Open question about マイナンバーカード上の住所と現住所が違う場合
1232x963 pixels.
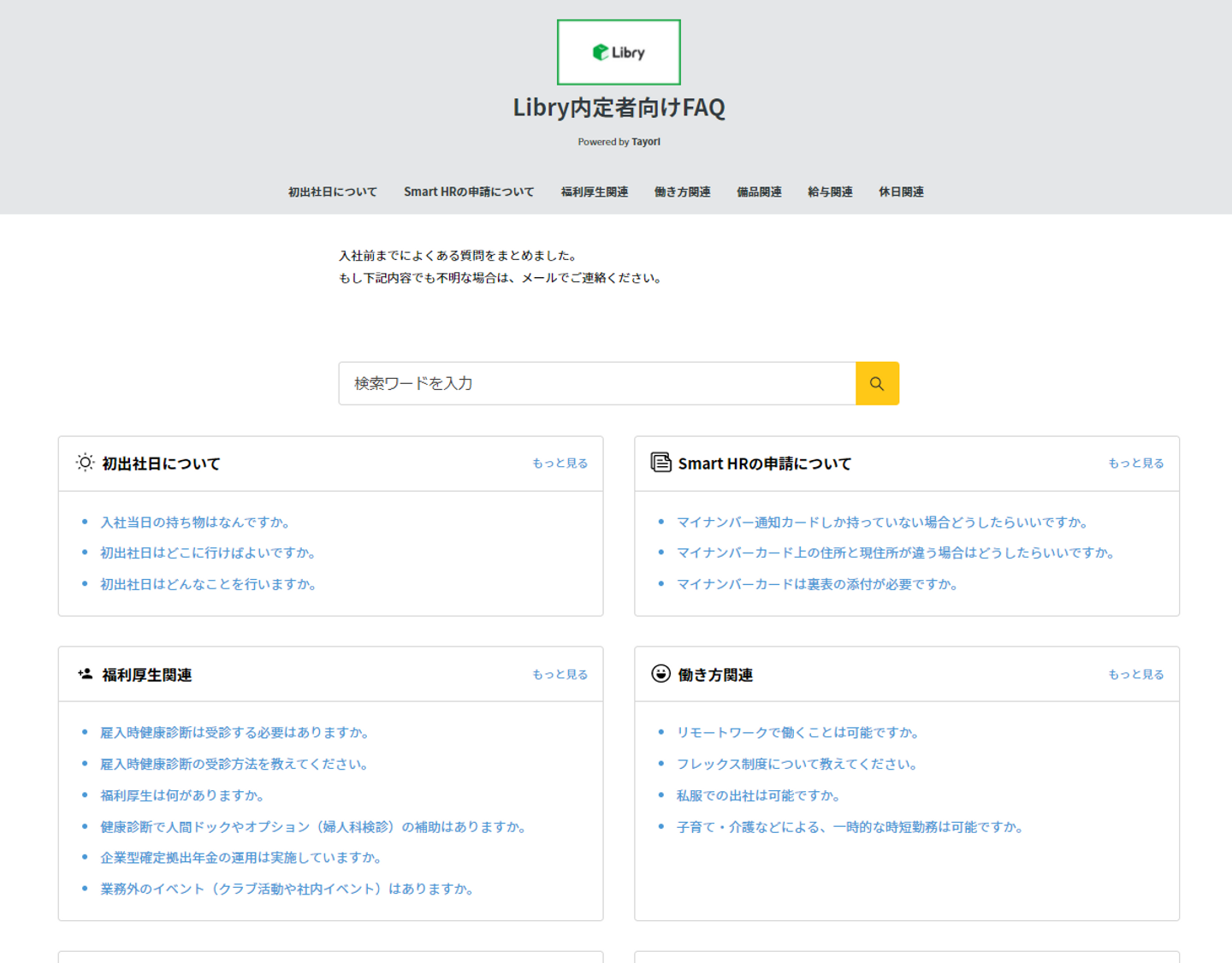897,552
